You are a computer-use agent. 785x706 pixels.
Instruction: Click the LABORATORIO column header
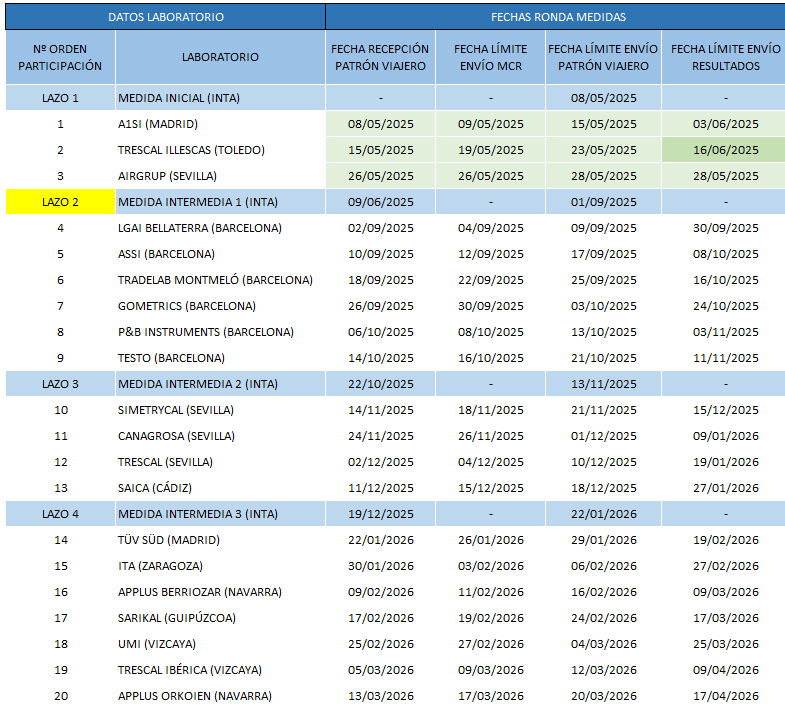click(x=220, y=57)
